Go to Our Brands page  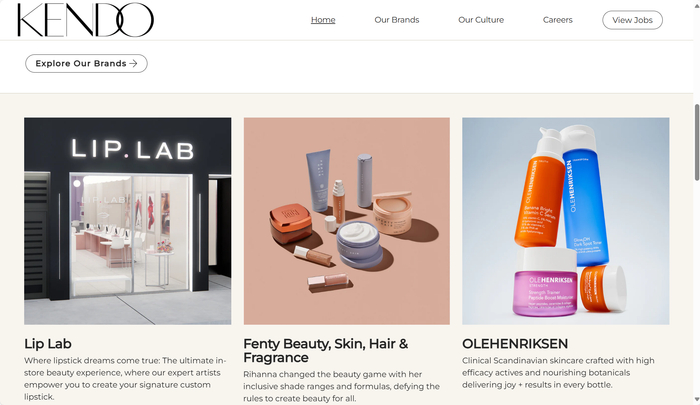[x=396, y=20]
